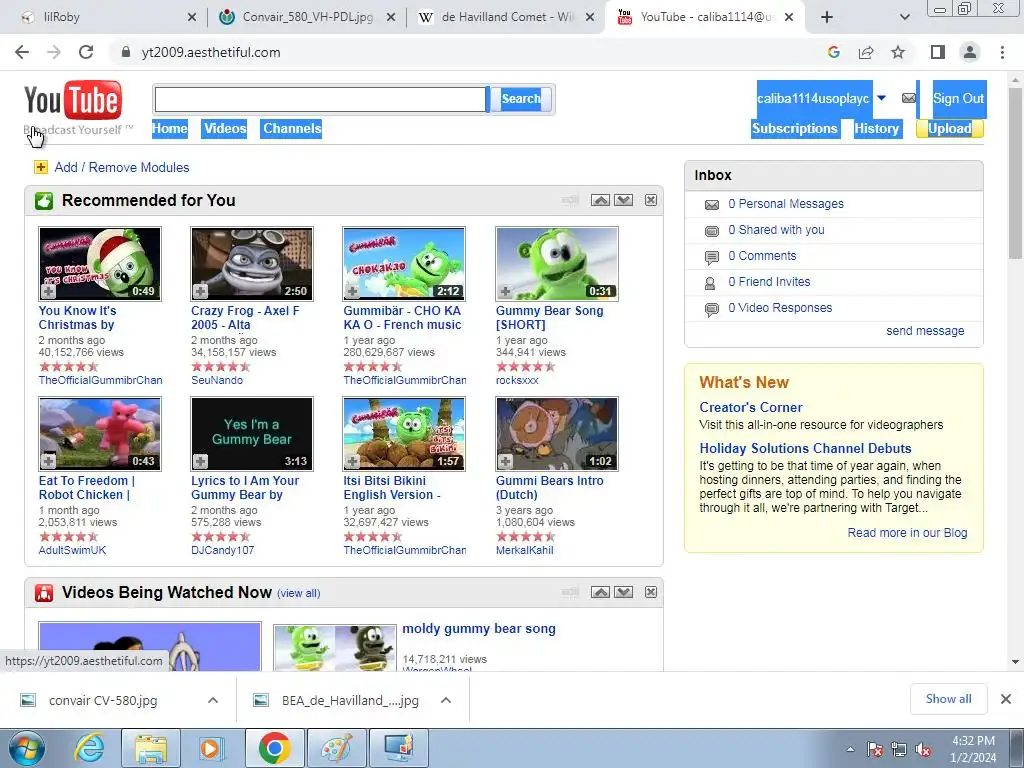
Task: Click the yellow Add/Remove Modules plus icon
Action: [40, 167]
